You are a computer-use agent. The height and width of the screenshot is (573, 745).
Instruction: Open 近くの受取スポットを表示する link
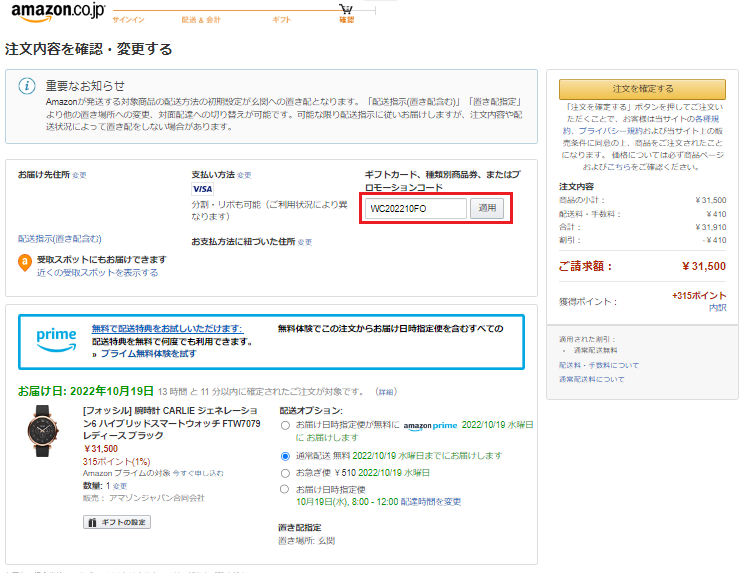click(x=97, y=273)
